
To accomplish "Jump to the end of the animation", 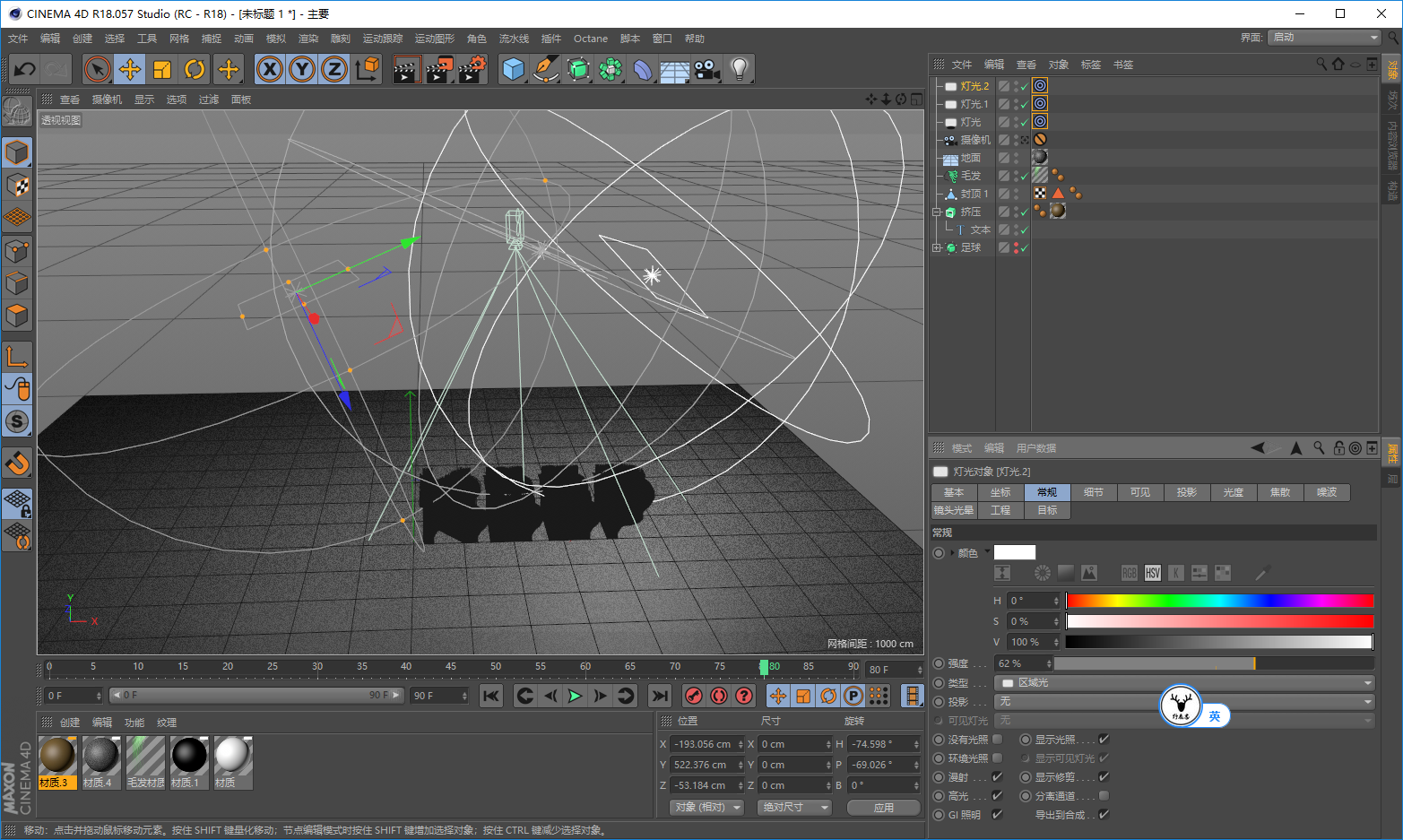I will coord(660,696).
